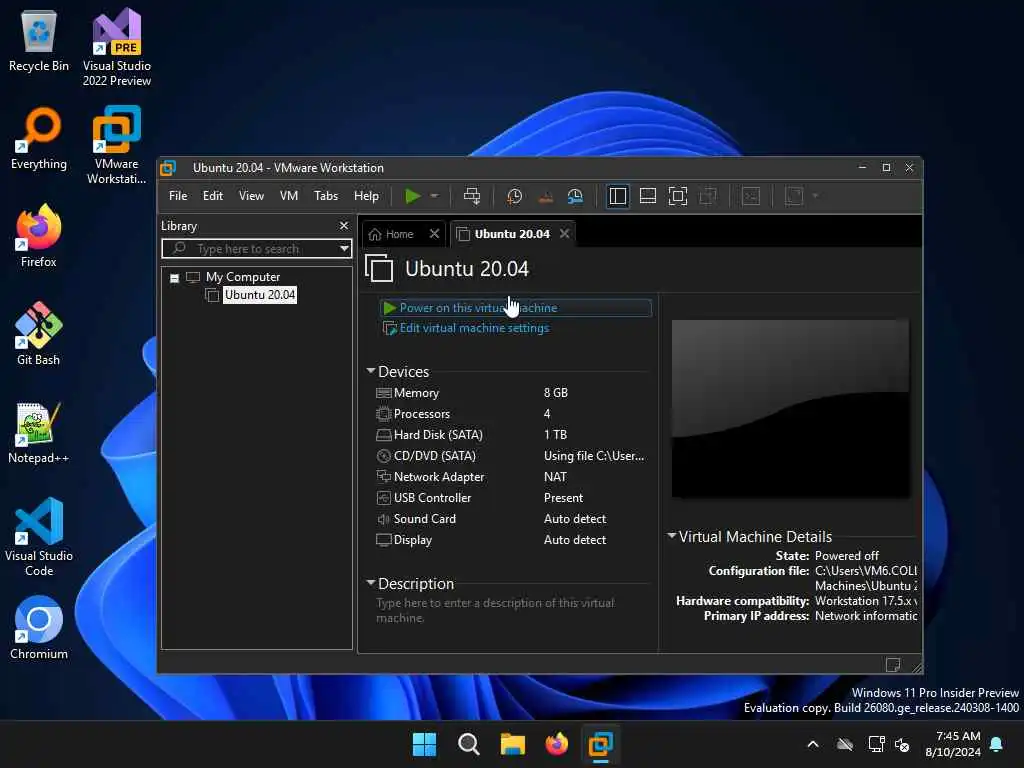
Task: Toggle the thumbnail bar toolbar icon
Action: (x=648, y=196)
